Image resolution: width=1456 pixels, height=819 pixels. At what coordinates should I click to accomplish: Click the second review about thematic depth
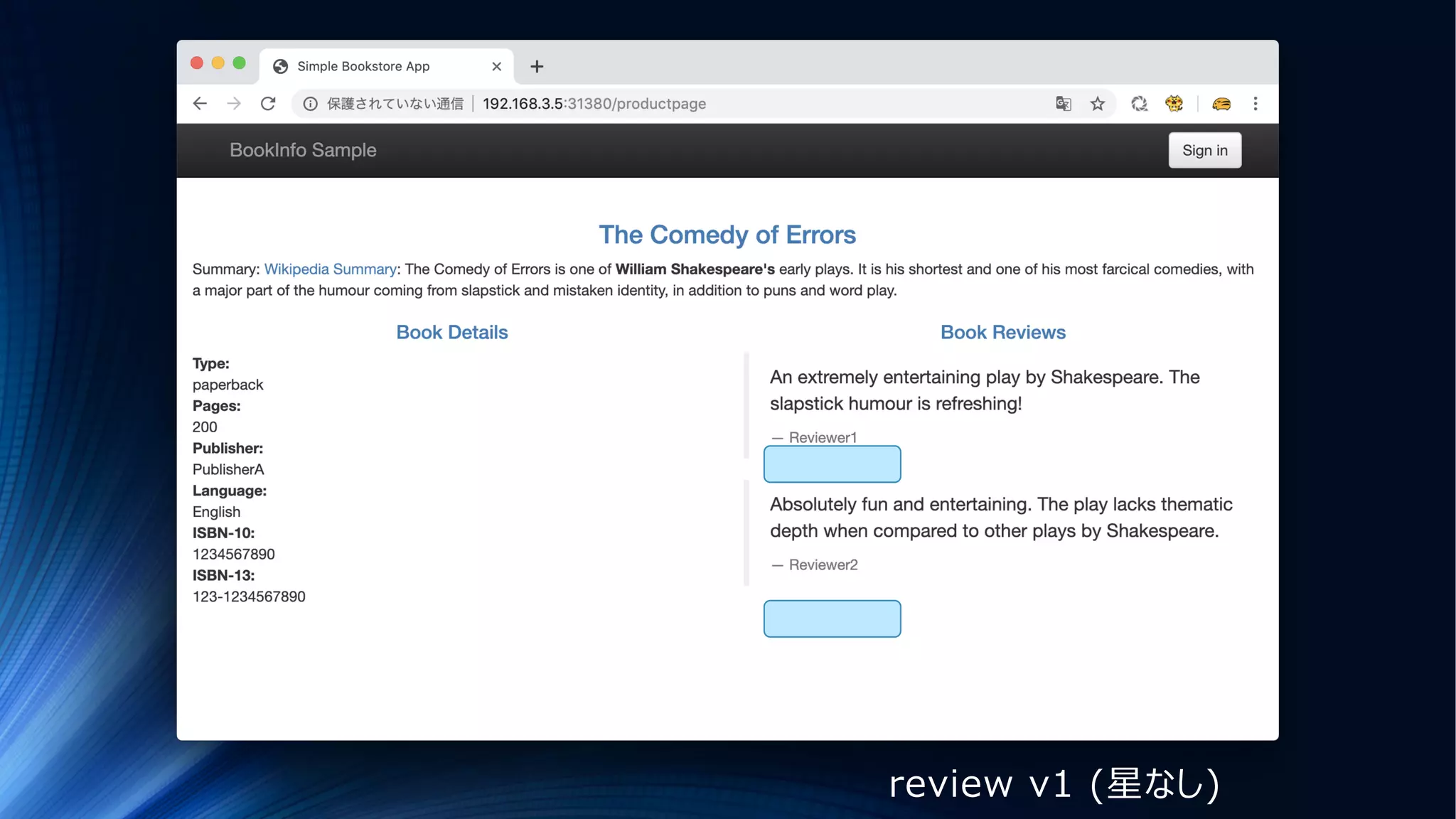point(1001,518)
